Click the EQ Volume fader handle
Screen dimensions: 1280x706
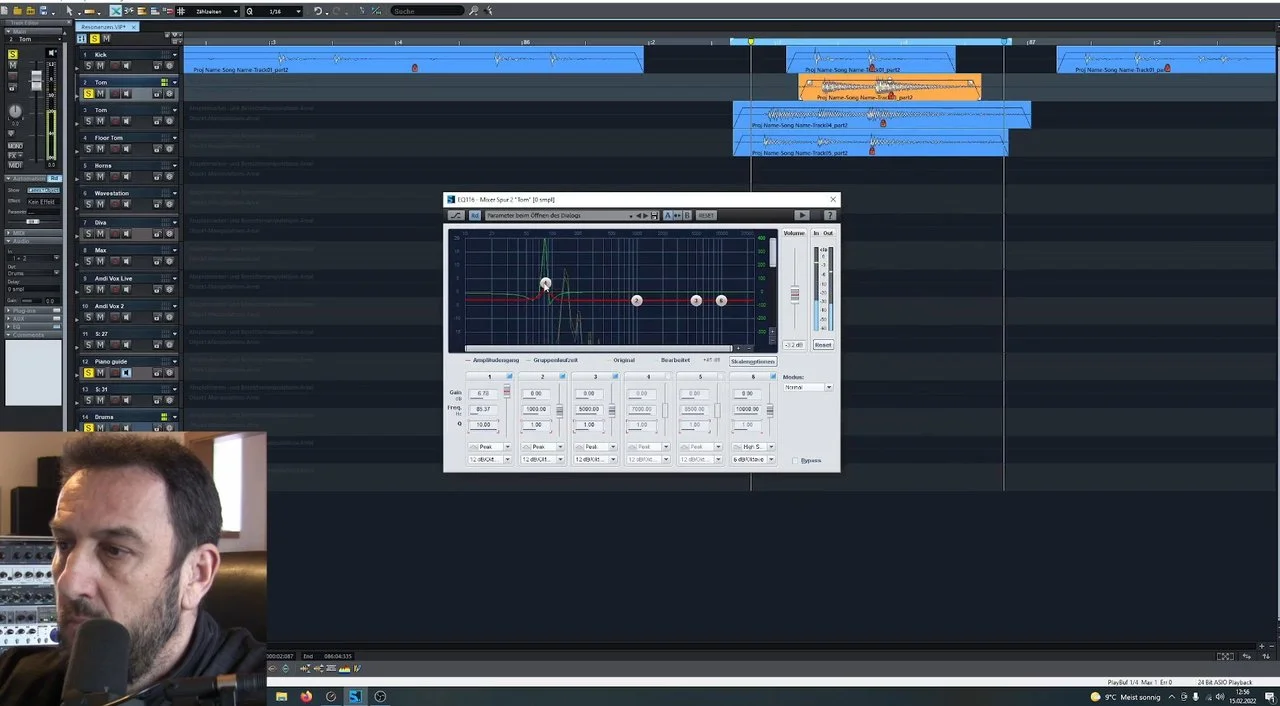point(795,294)
